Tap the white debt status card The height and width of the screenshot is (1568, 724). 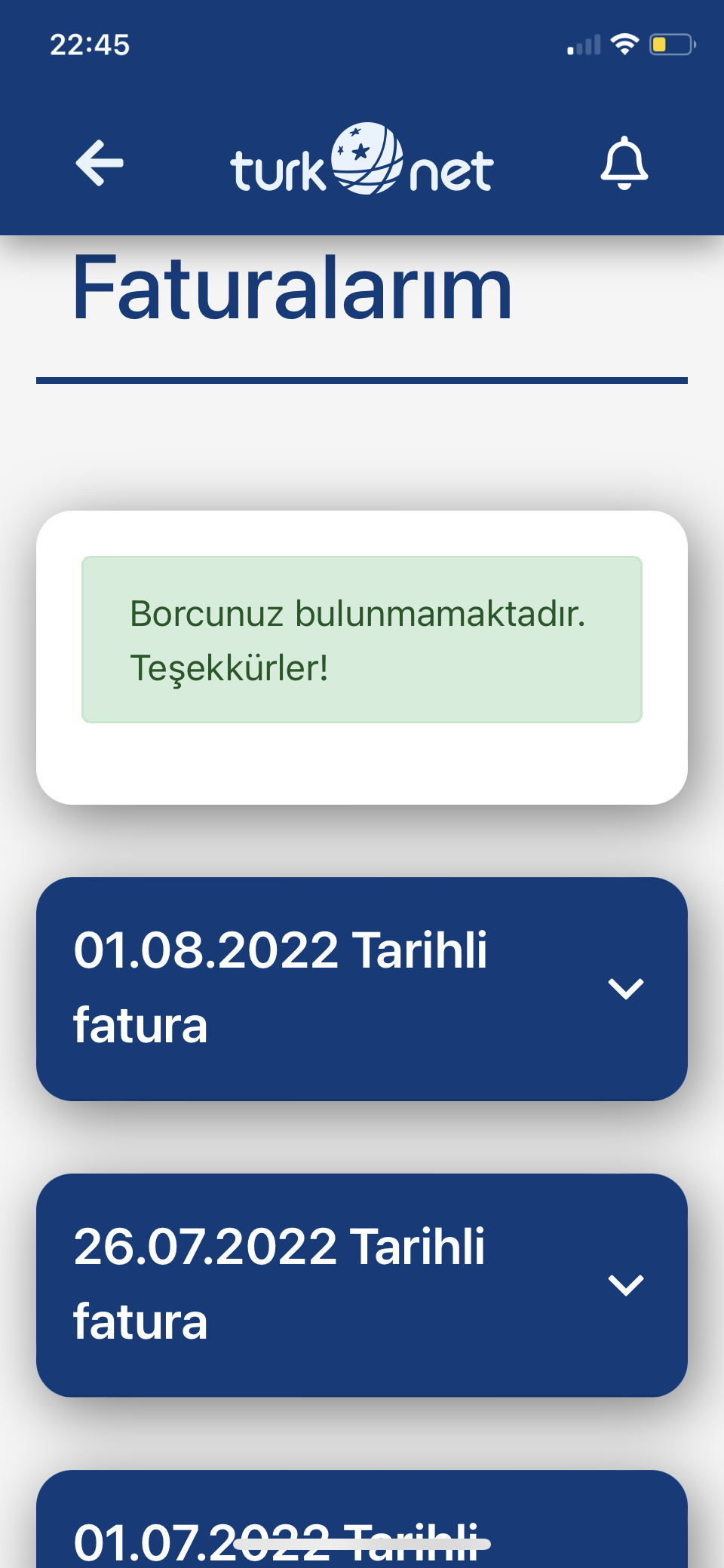point(362,658)
